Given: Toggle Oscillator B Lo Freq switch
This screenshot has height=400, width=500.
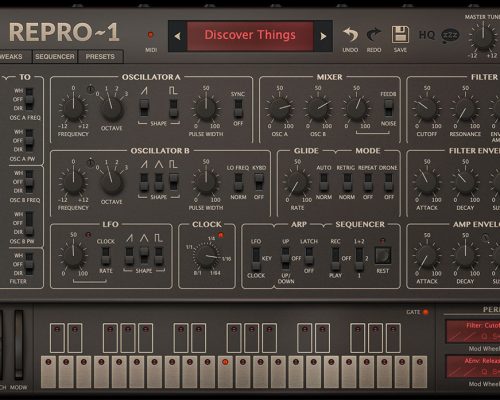Looking at the screenshot, I should pos(238,182).
